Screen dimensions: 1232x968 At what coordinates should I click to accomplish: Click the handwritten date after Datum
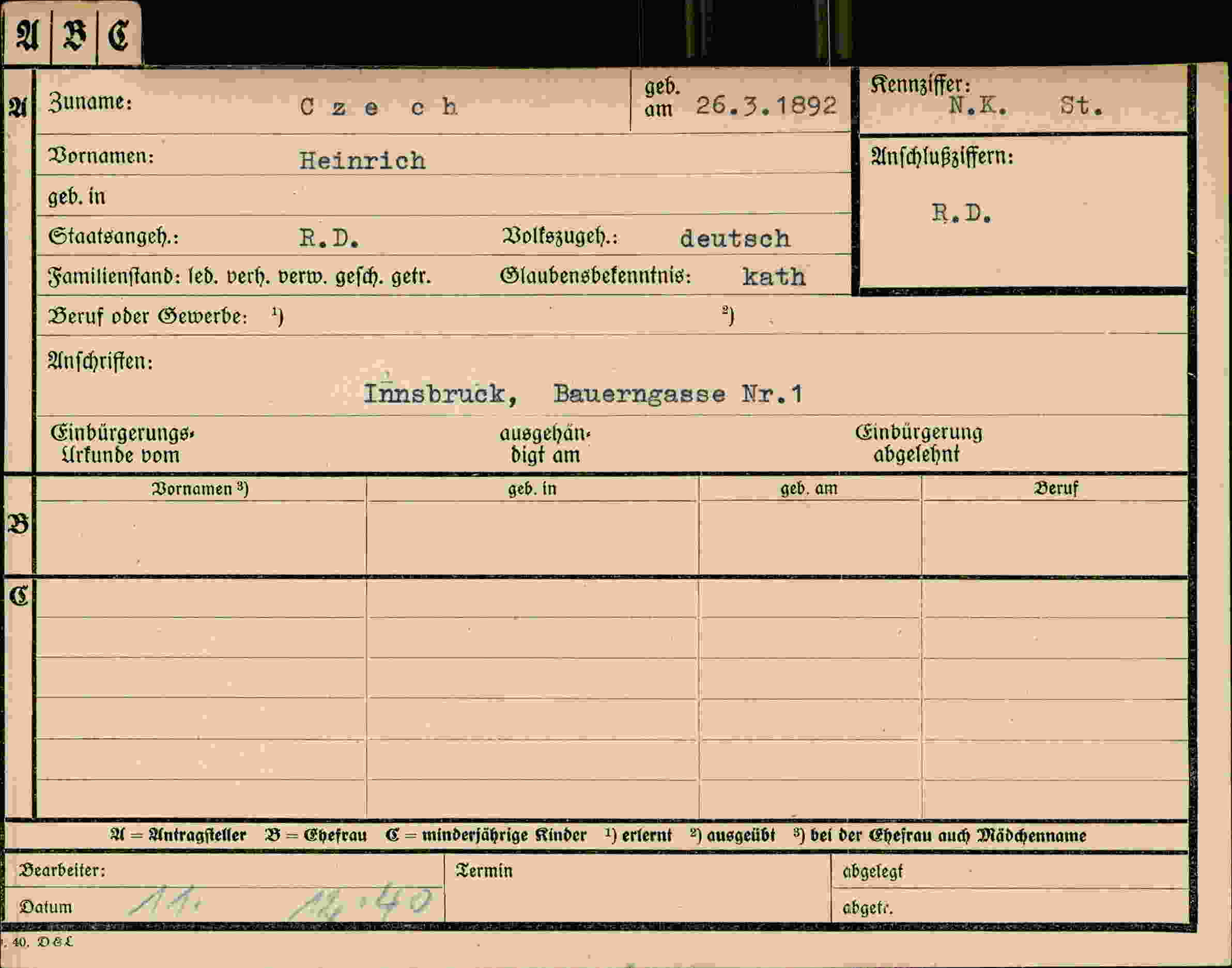pyautogui.click(x=281, y=902)
